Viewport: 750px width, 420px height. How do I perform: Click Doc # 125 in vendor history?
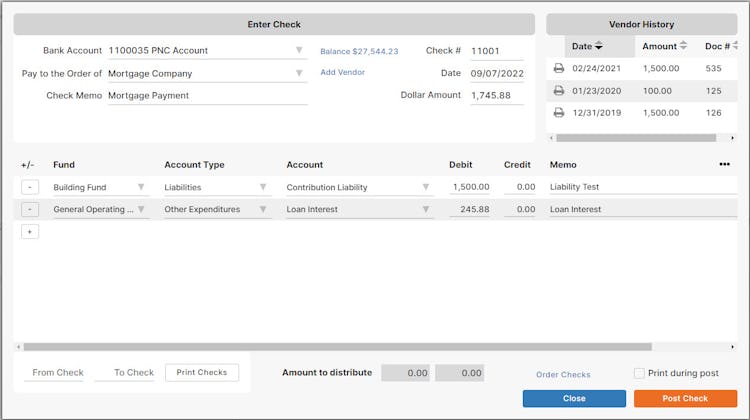[713, 91]
